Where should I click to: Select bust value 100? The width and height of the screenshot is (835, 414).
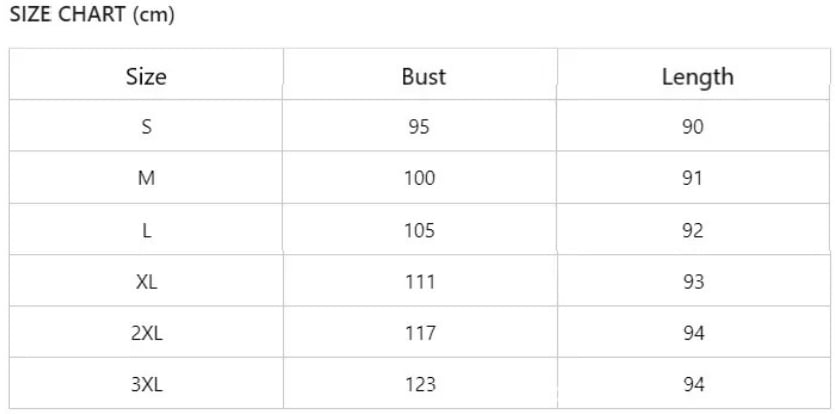[420, 178]
